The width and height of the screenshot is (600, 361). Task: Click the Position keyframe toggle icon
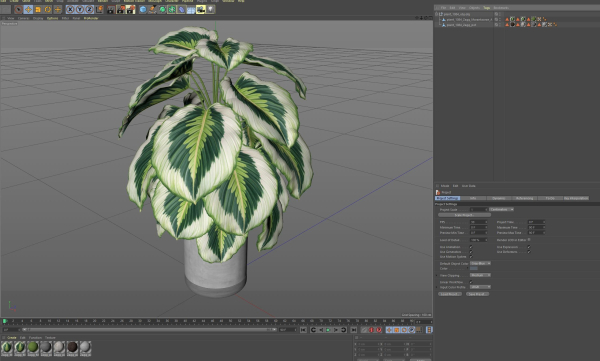click(x=389, y=330)
